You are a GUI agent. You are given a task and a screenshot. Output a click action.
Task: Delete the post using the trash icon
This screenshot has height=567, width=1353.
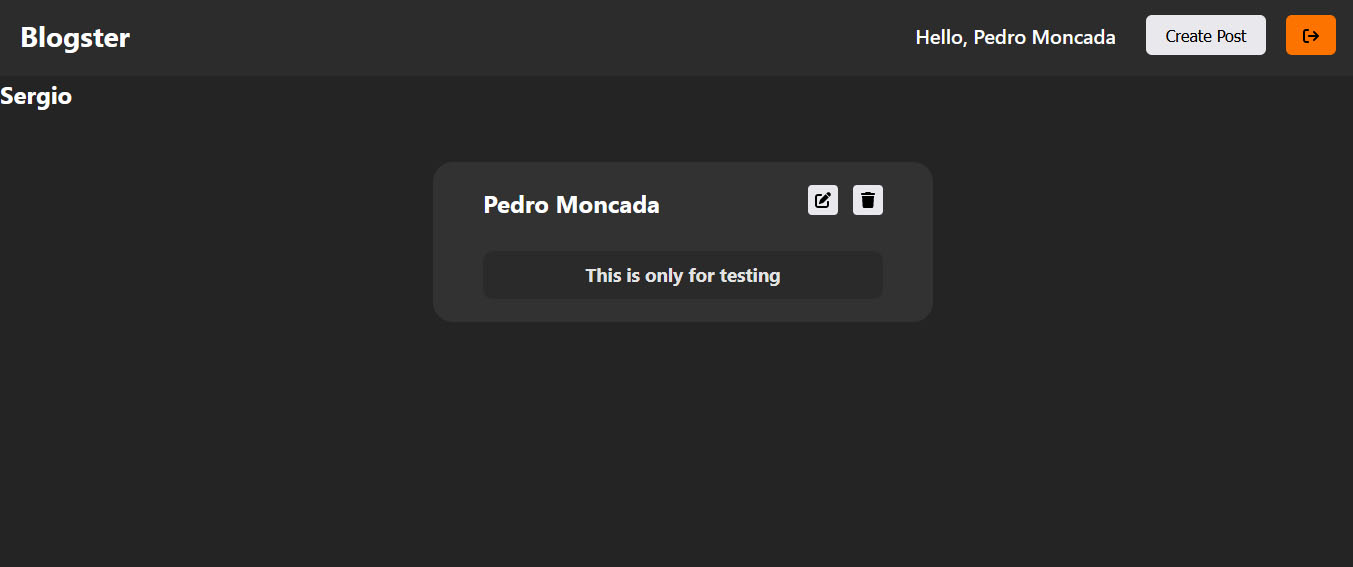[x=868, y=200]
